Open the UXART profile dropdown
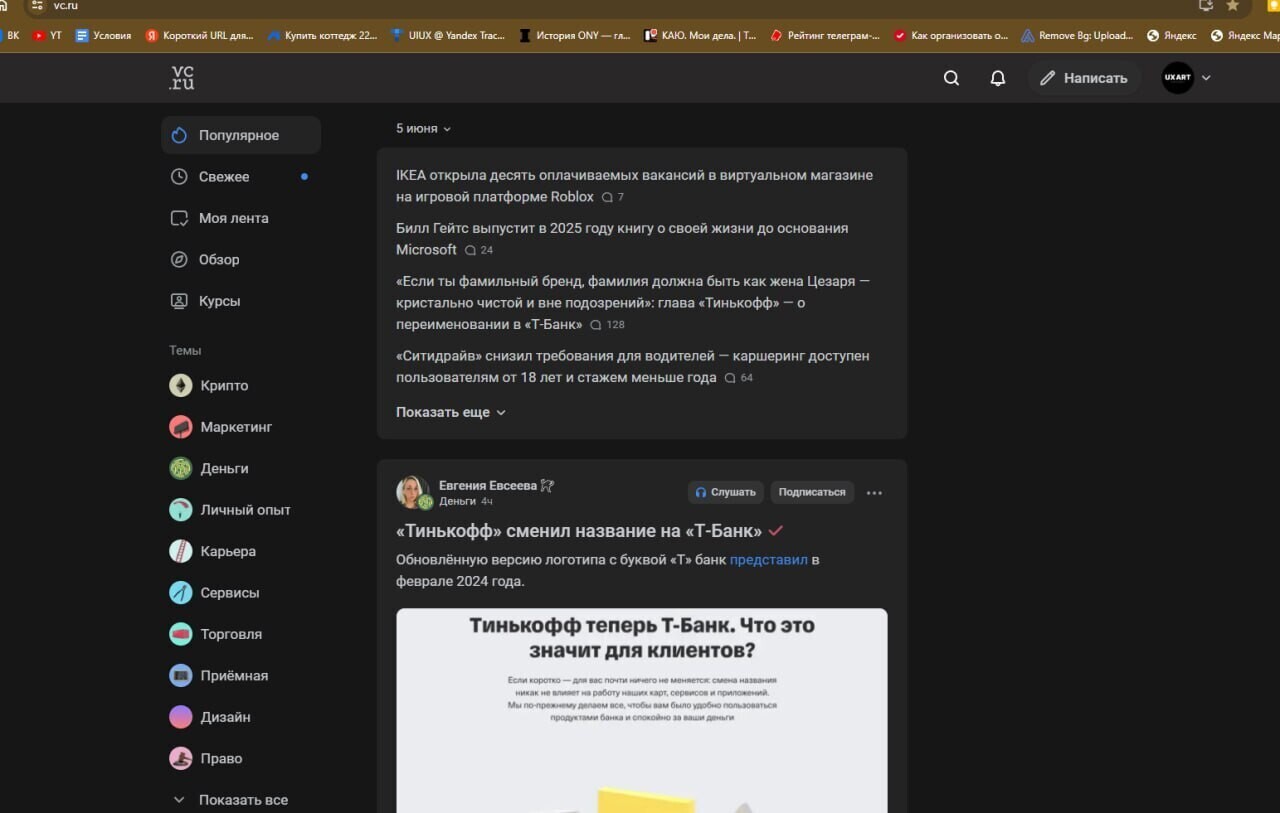 (1185, 77)
